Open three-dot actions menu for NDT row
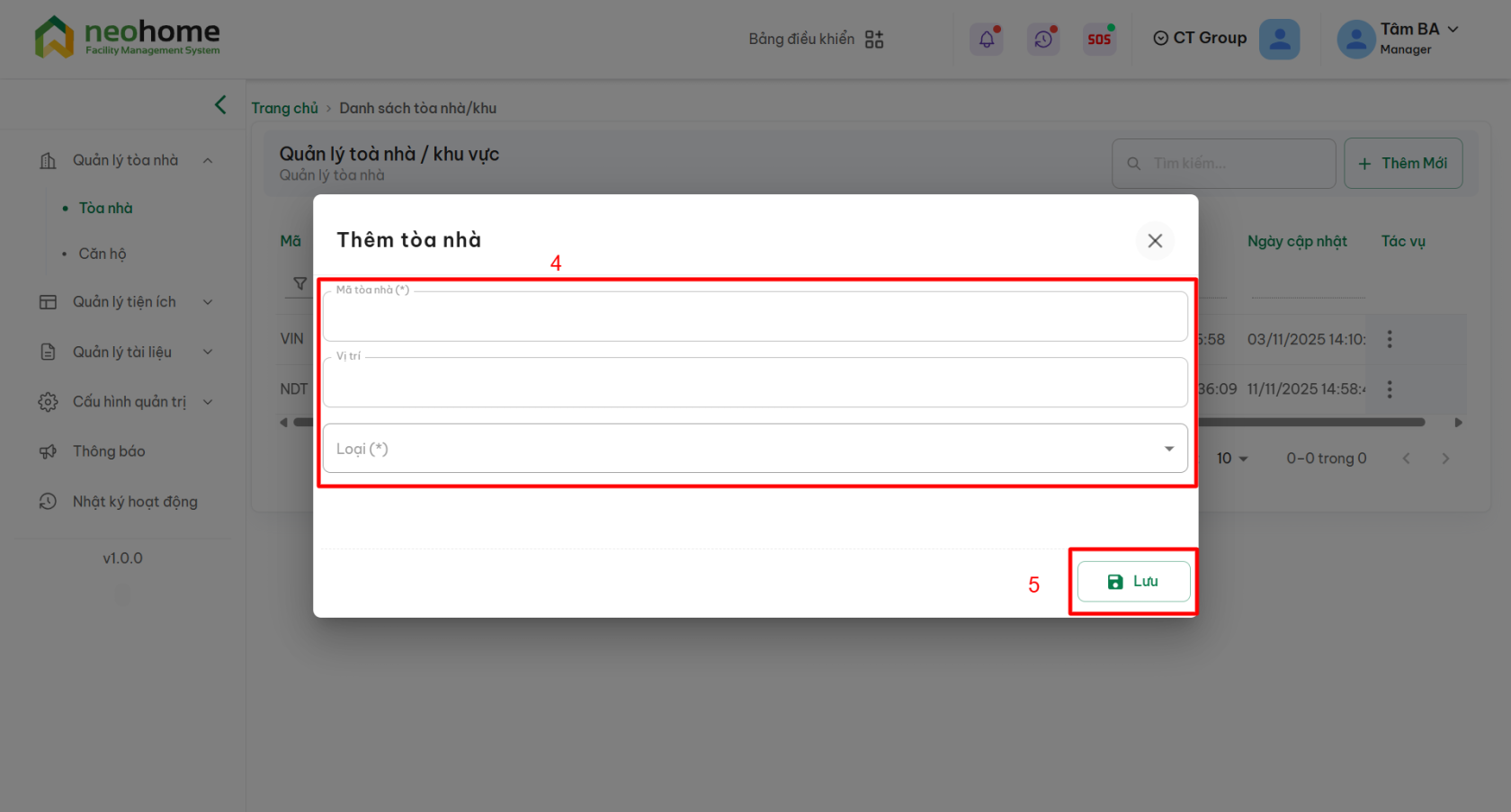The image size is (1511, 812). 1390,389
